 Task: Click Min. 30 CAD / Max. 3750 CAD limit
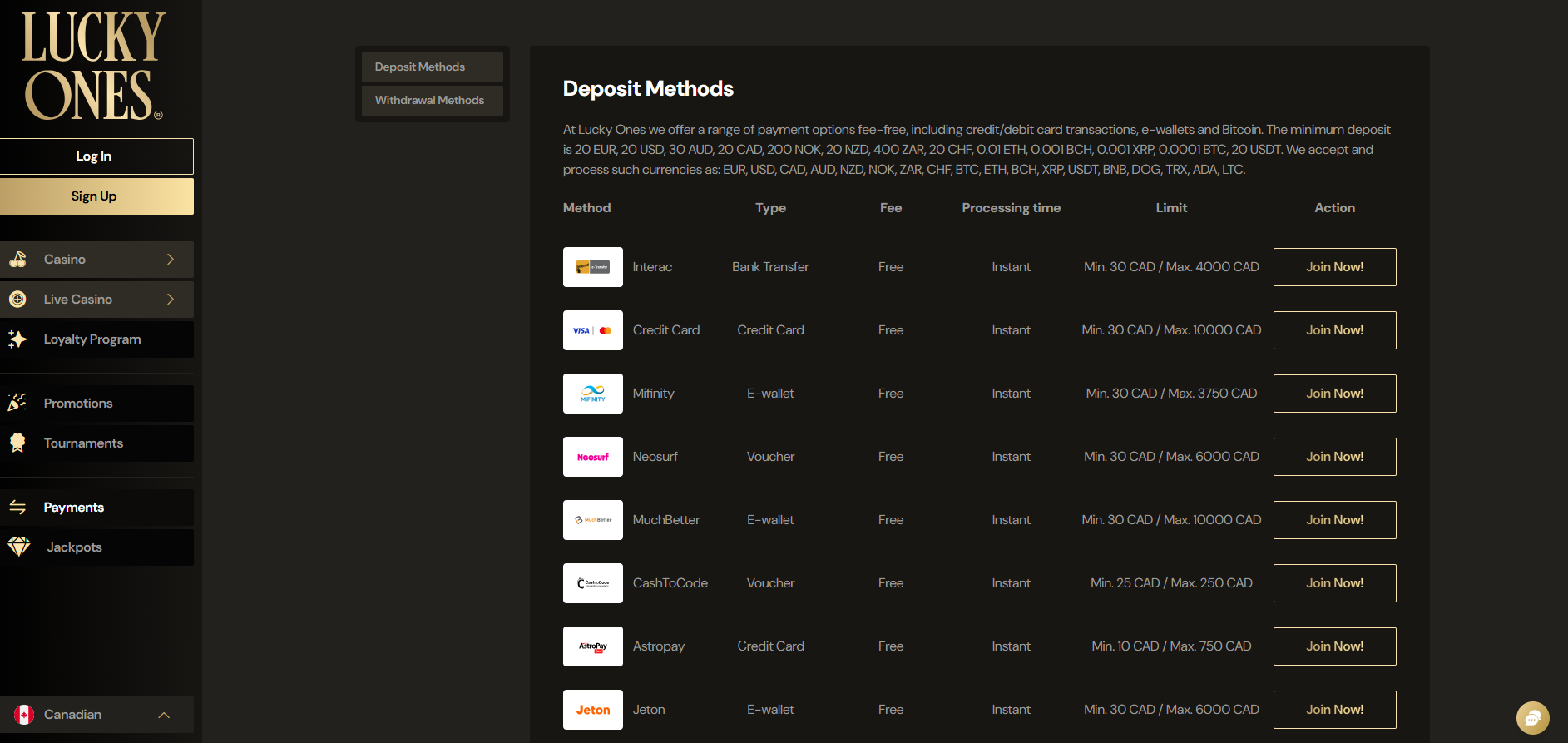pyautogui.click(x=1171, y=394)
